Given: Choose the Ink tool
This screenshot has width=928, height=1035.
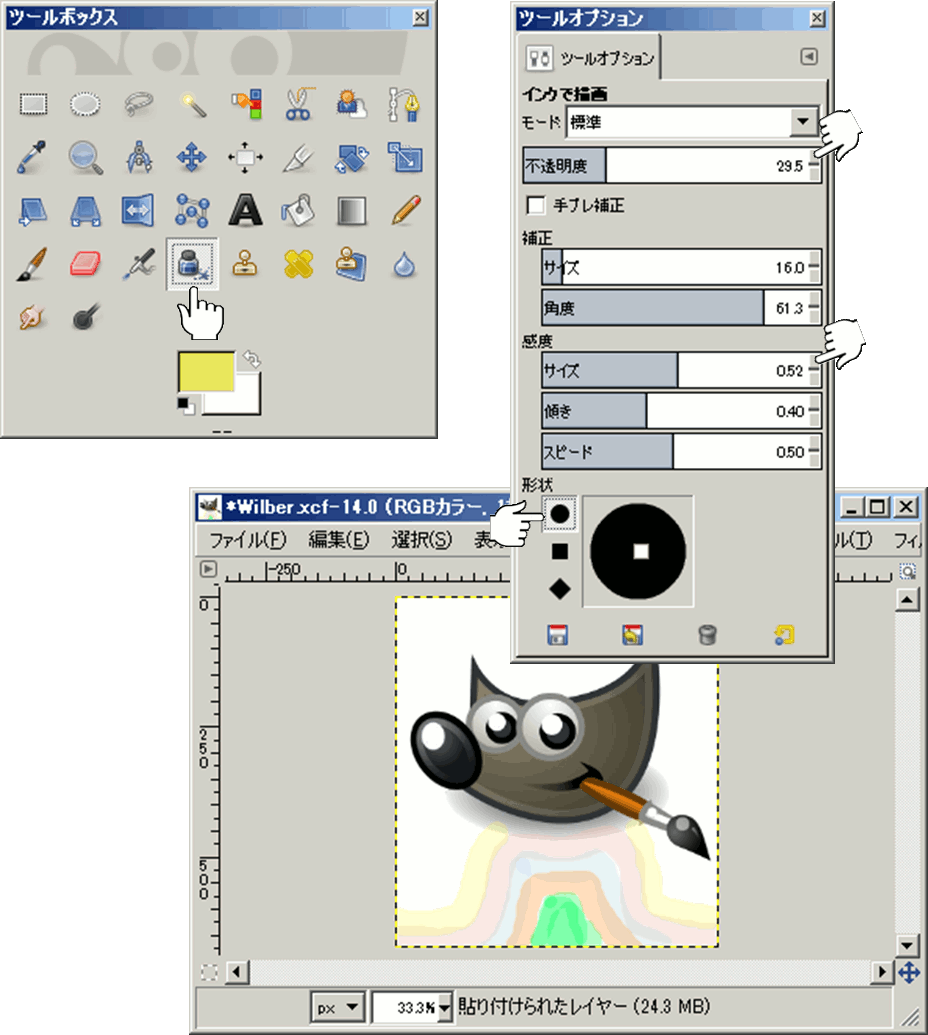Looking at the screenshot, I should (x=191, y=263).
